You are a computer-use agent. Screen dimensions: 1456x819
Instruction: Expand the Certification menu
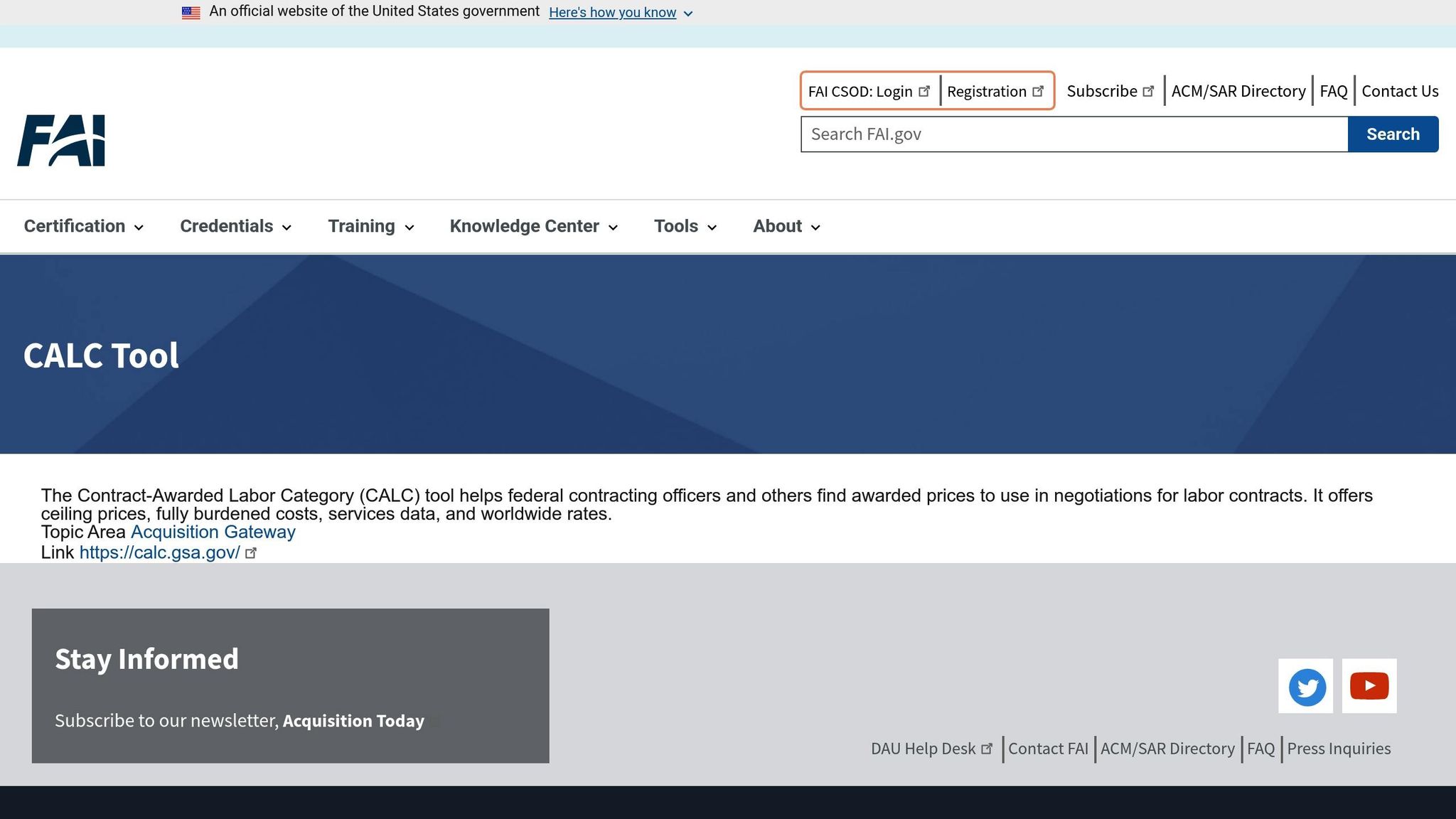(84, 226)
